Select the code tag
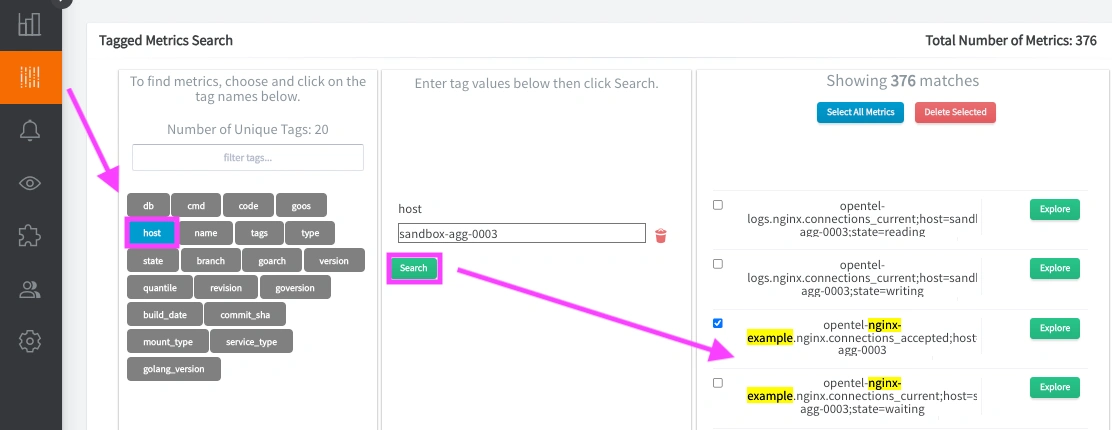 (x=248, y=206)
